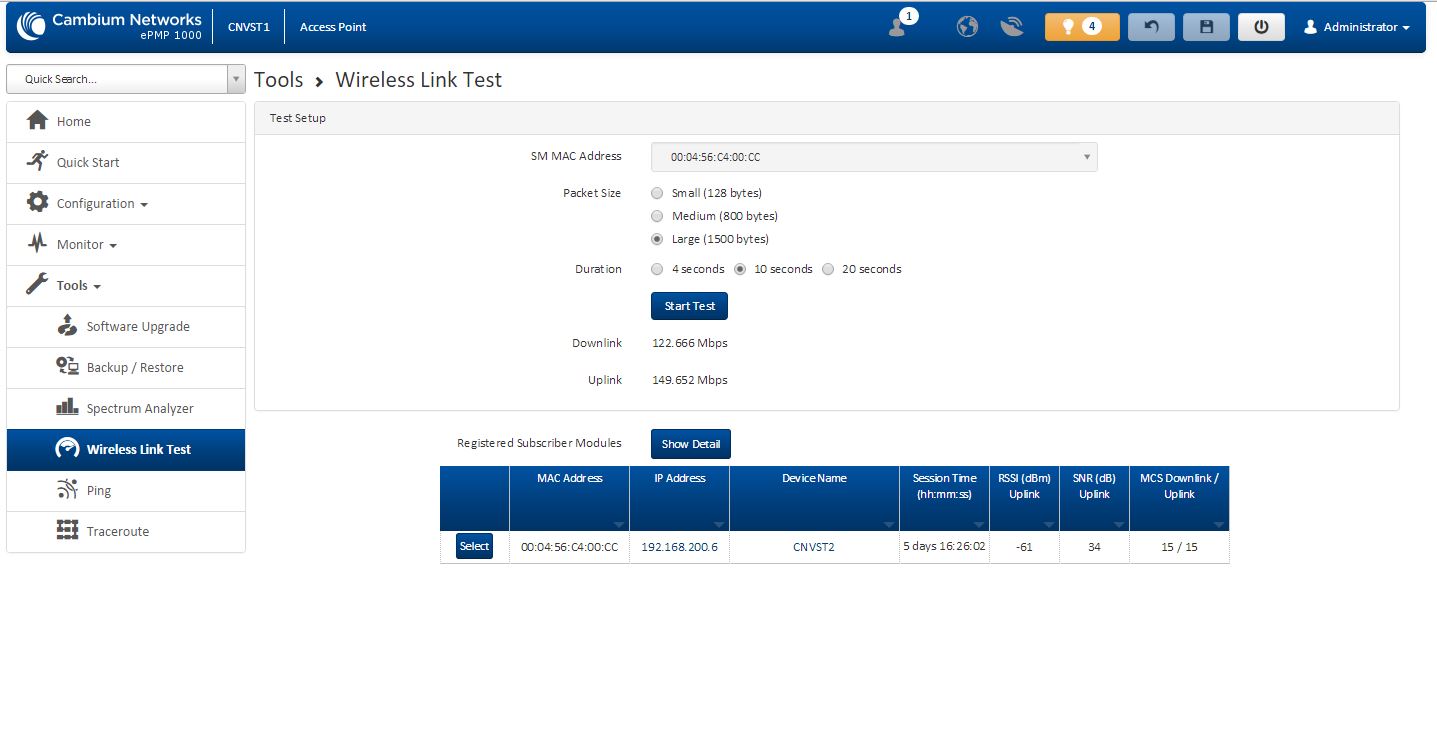
Task: Open Device Name column filter arrow
Action: [x=889, y=525]
